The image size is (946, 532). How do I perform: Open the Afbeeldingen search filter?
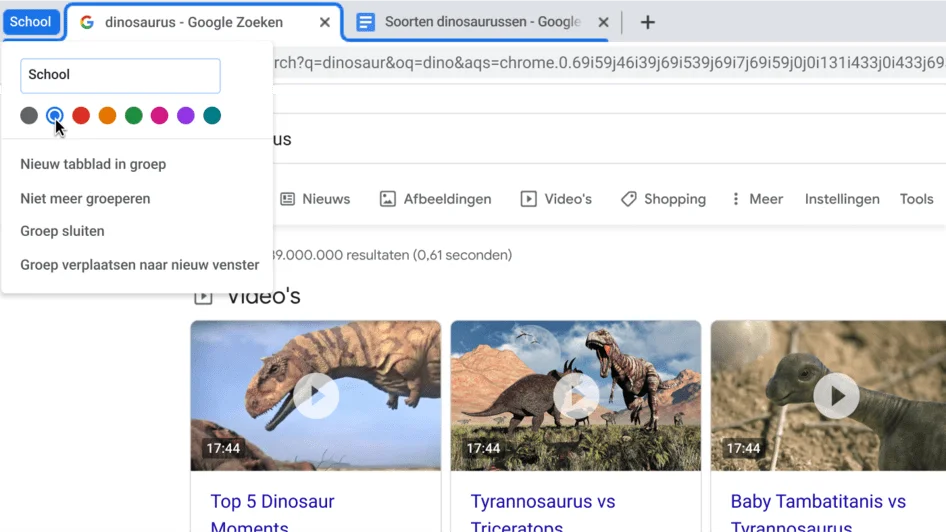[435, 199]
